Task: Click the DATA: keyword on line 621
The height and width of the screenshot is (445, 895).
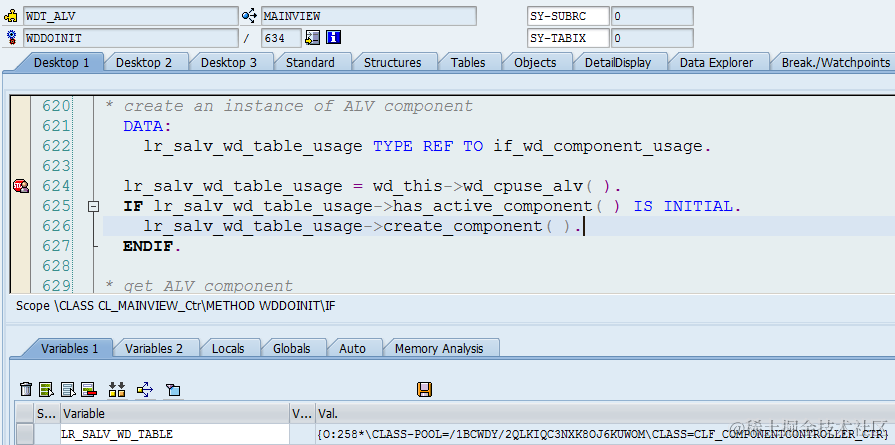Action: click(147, 126)
